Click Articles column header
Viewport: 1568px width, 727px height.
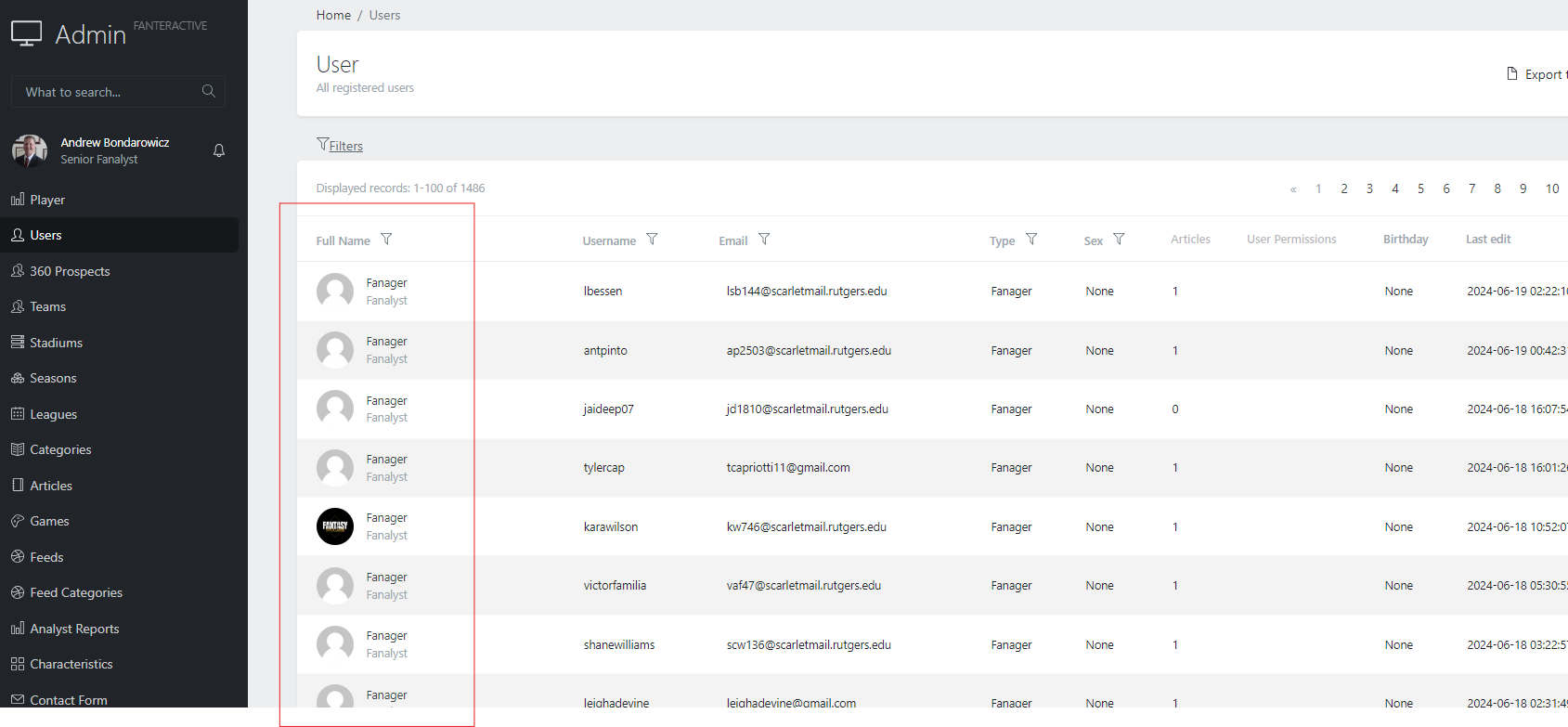(1190, 240)
